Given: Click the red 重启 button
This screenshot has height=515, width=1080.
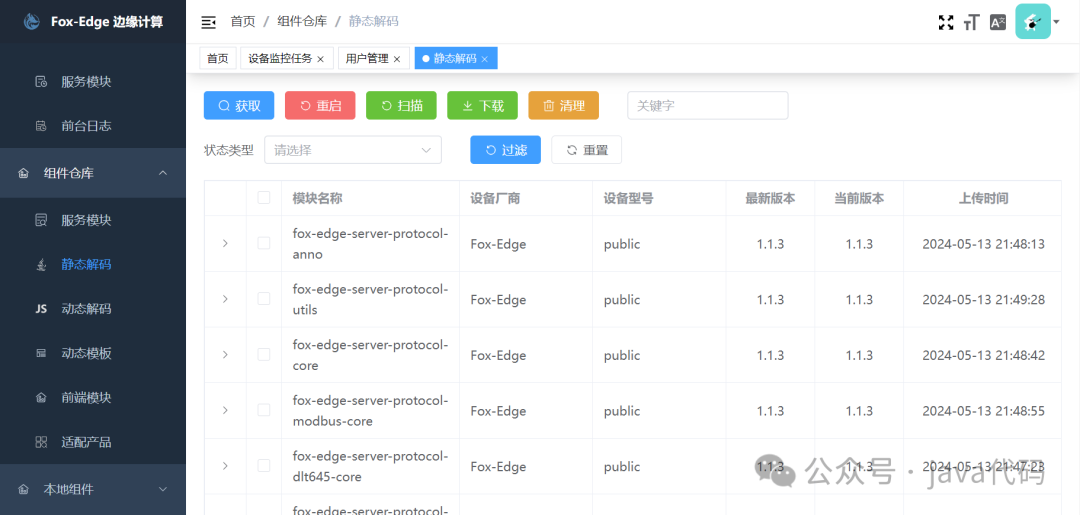Looking at the screenshot, I should [320, 105].
